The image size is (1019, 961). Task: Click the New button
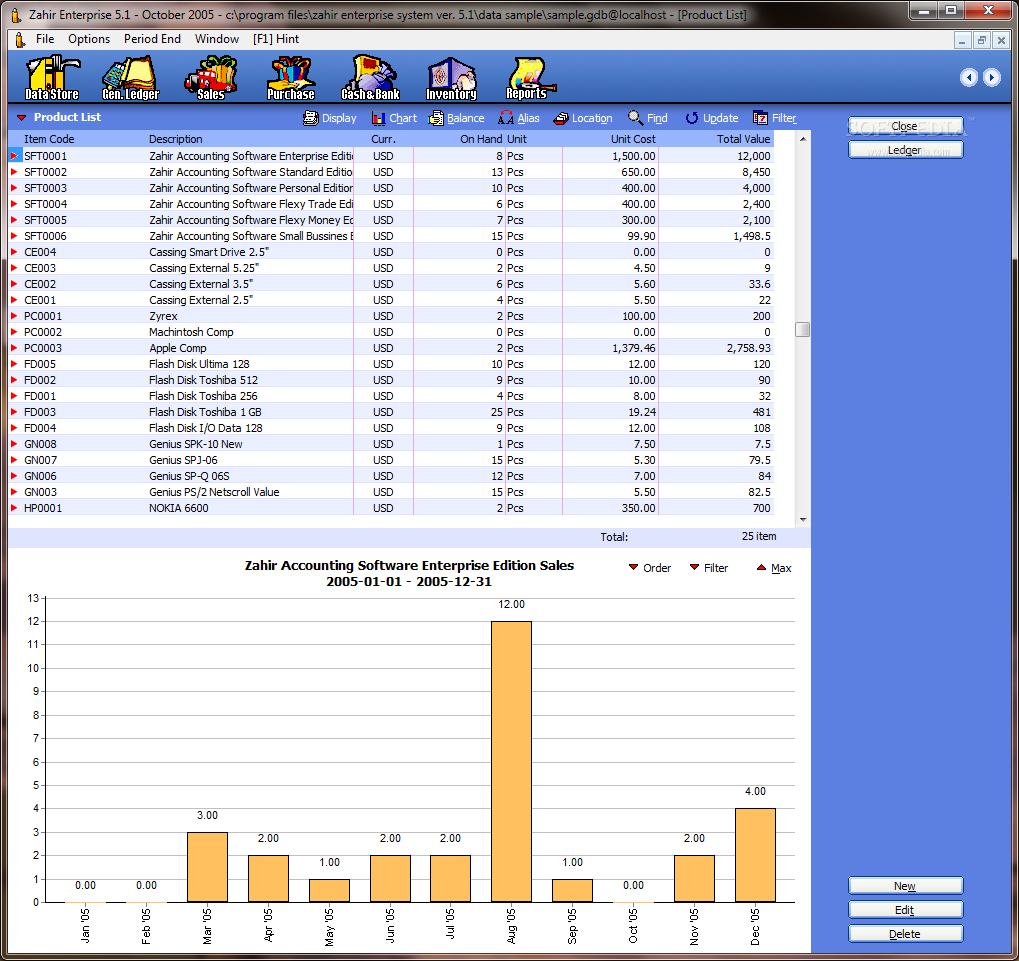click(905, 886)
